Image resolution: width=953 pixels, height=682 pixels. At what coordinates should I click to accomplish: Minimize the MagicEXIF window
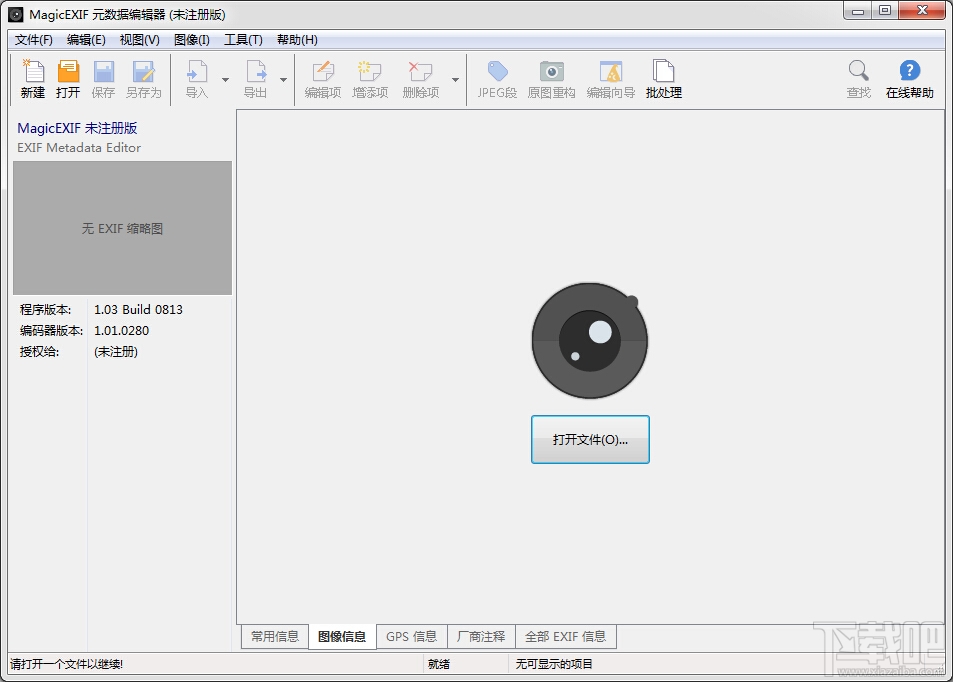(x=858, y=11)
